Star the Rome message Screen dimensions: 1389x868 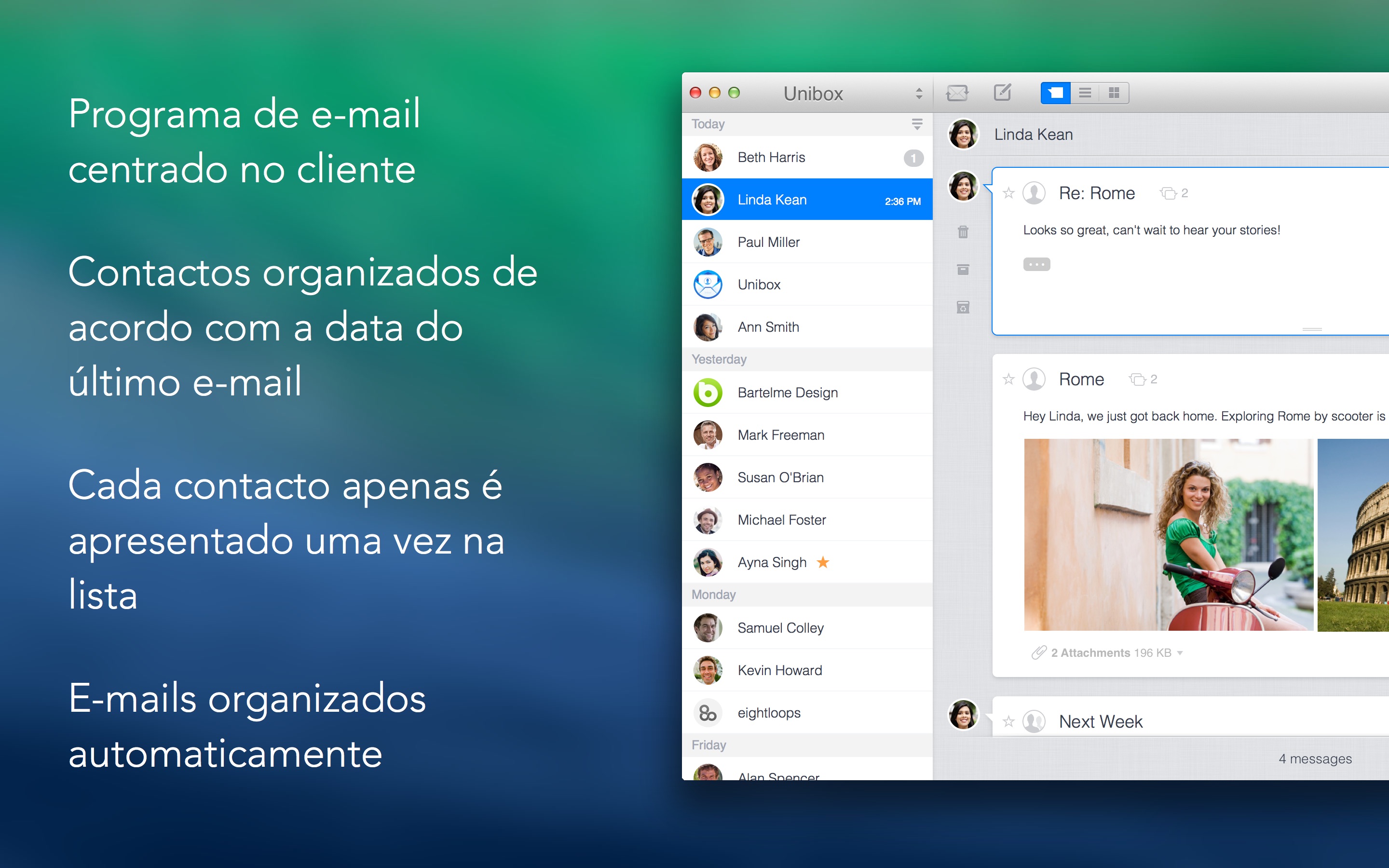point(1008,379)
